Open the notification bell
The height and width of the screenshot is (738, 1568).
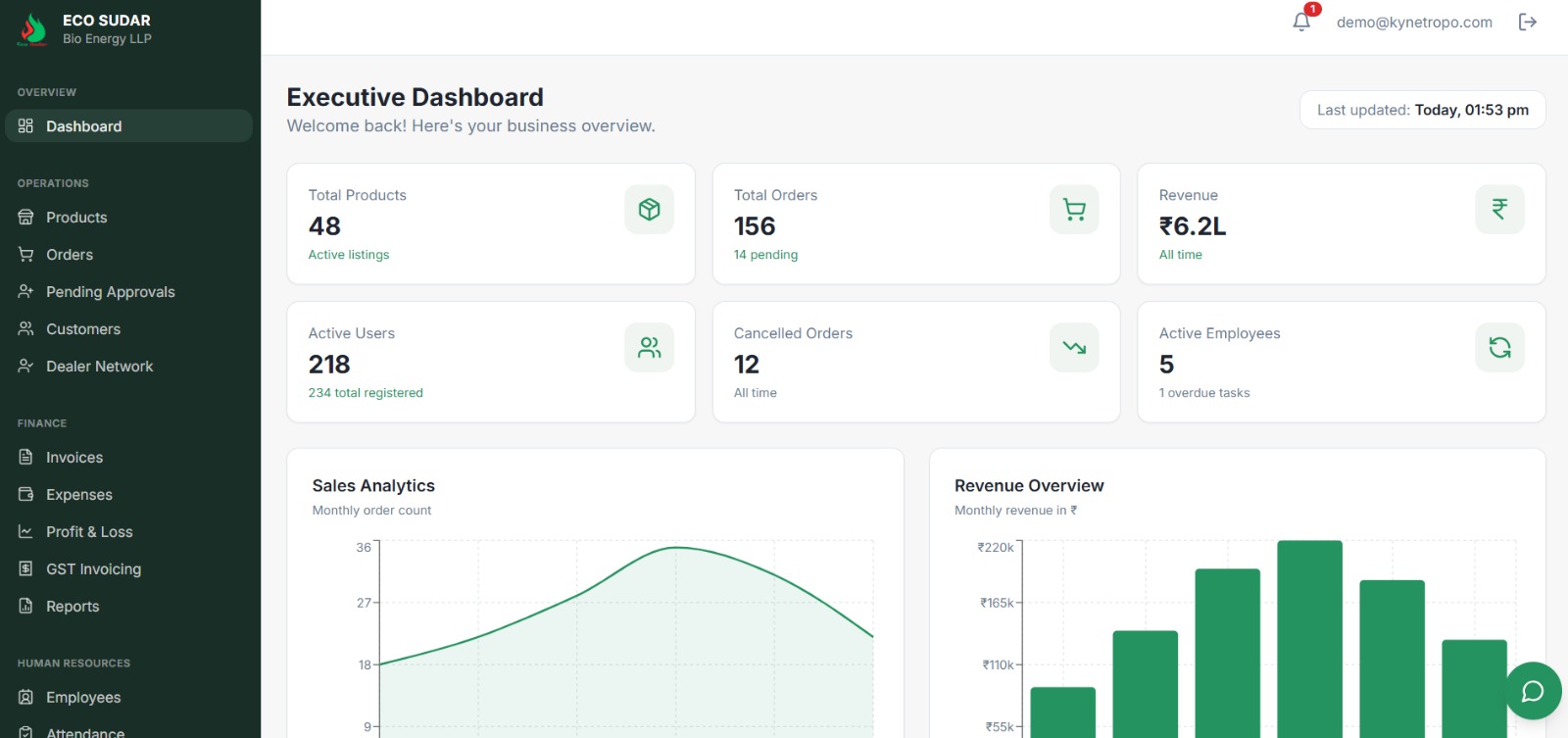point(1301,23)
